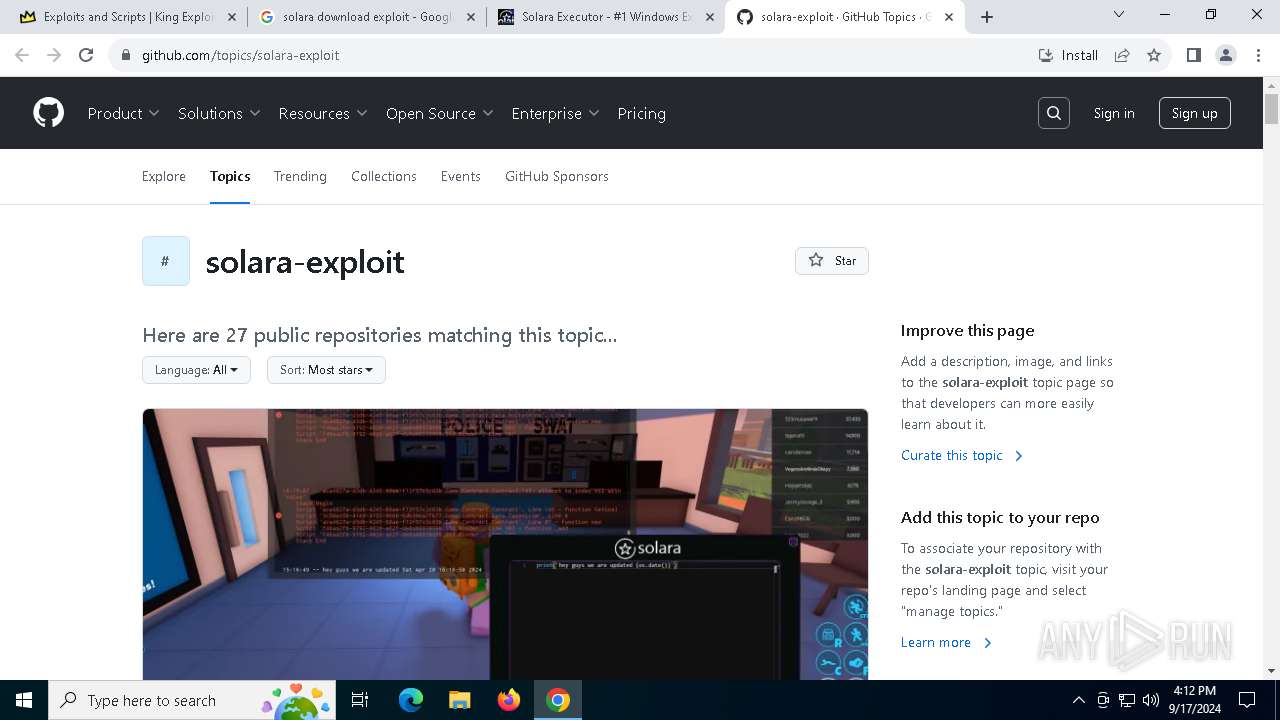Click the Curate this topic link
This screenshot has height=720, width=1280.
click(962, 455)
